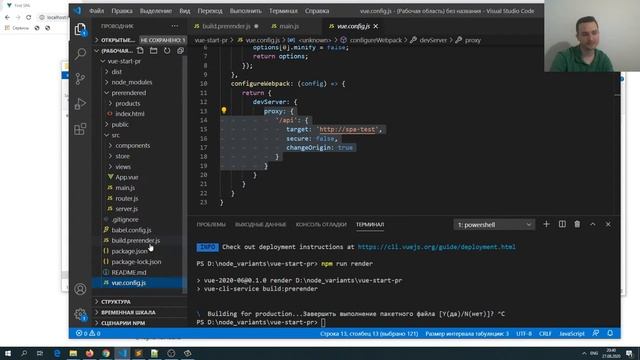Click devServer in the breadcrumb path

433,40
